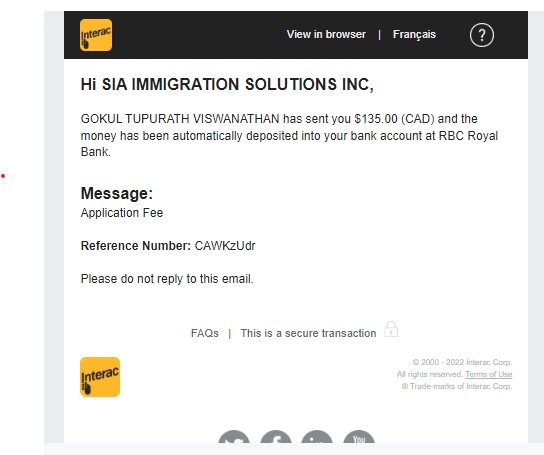Viewport: 544px width, 455px height.
Task: Click the reference number CAWKzUdr
Action: coord(225,246)
